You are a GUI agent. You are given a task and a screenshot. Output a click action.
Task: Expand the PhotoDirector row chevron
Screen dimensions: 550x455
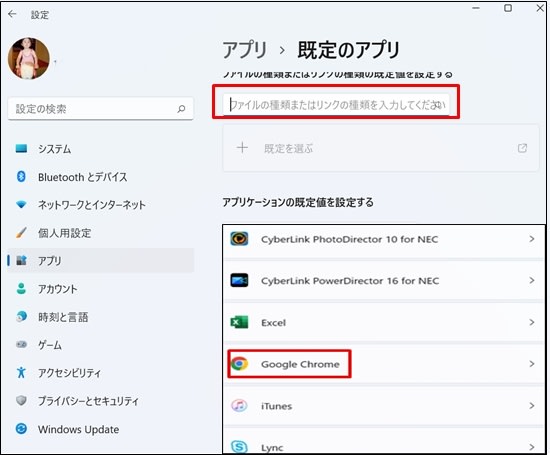click(532, 239)
